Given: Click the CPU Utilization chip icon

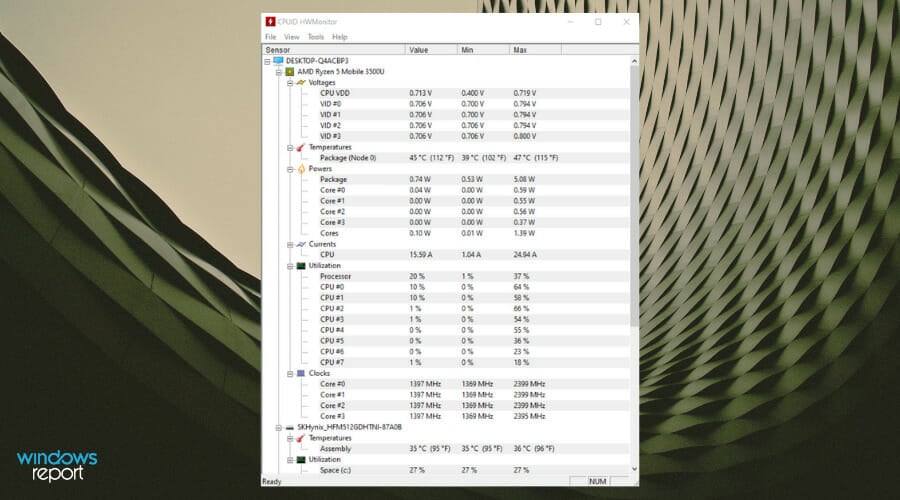Looking at the screenshot, I should [301, 266].
